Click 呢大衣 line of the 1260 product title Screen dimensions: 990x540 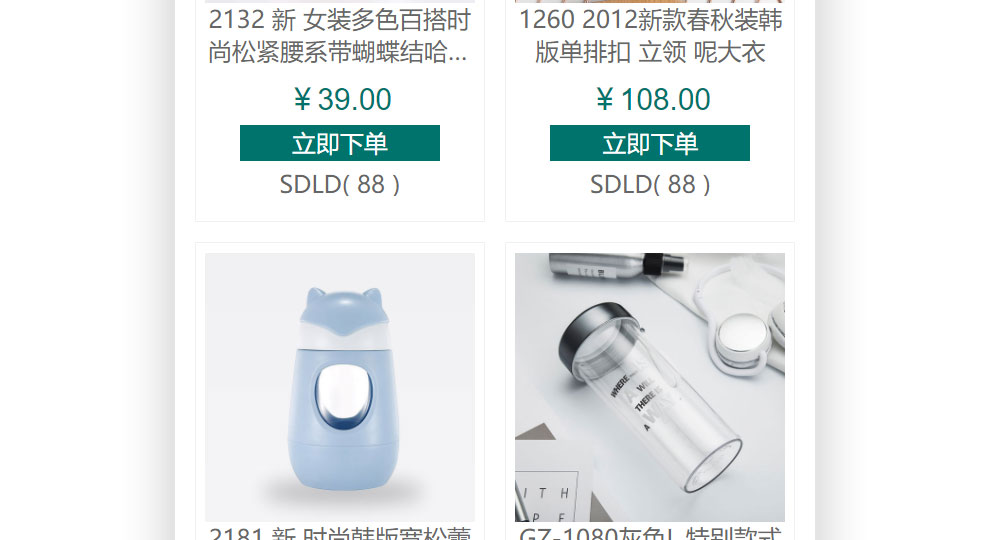click(729, 52)
